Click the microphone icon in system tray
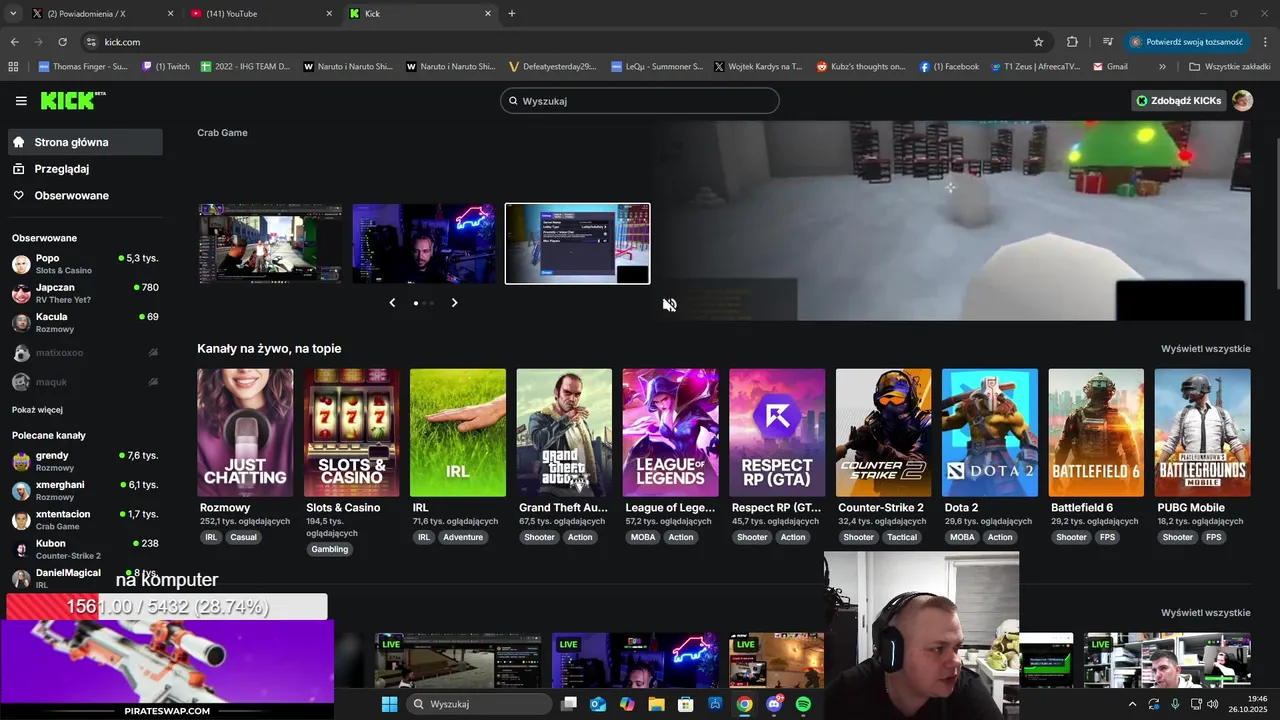1280x720 pixels. (1175, 704)
